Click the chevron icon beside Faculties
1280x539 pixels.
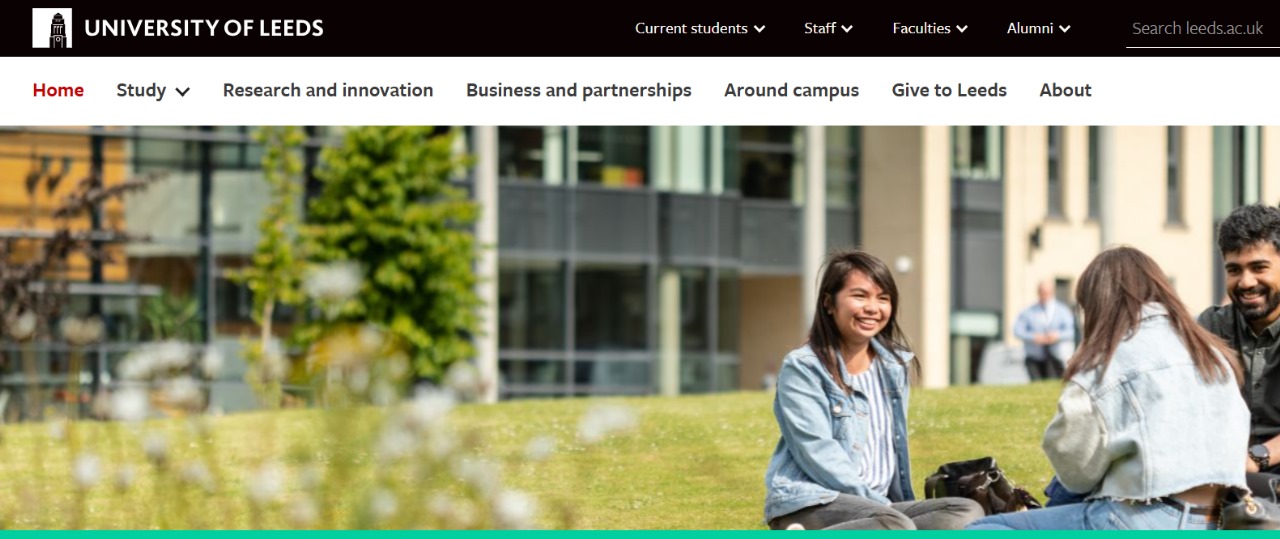click(x=962, y=29)
